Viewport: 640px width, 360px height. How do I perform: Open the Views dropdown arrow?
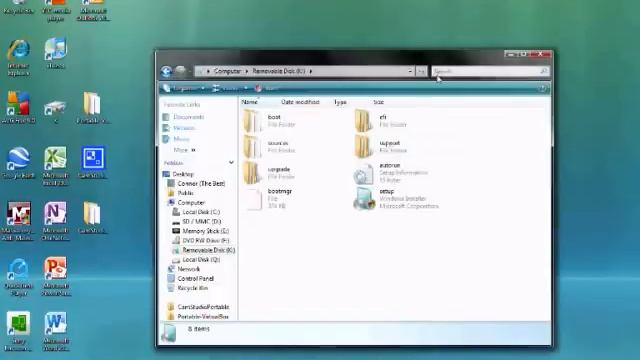coord(246,89)
